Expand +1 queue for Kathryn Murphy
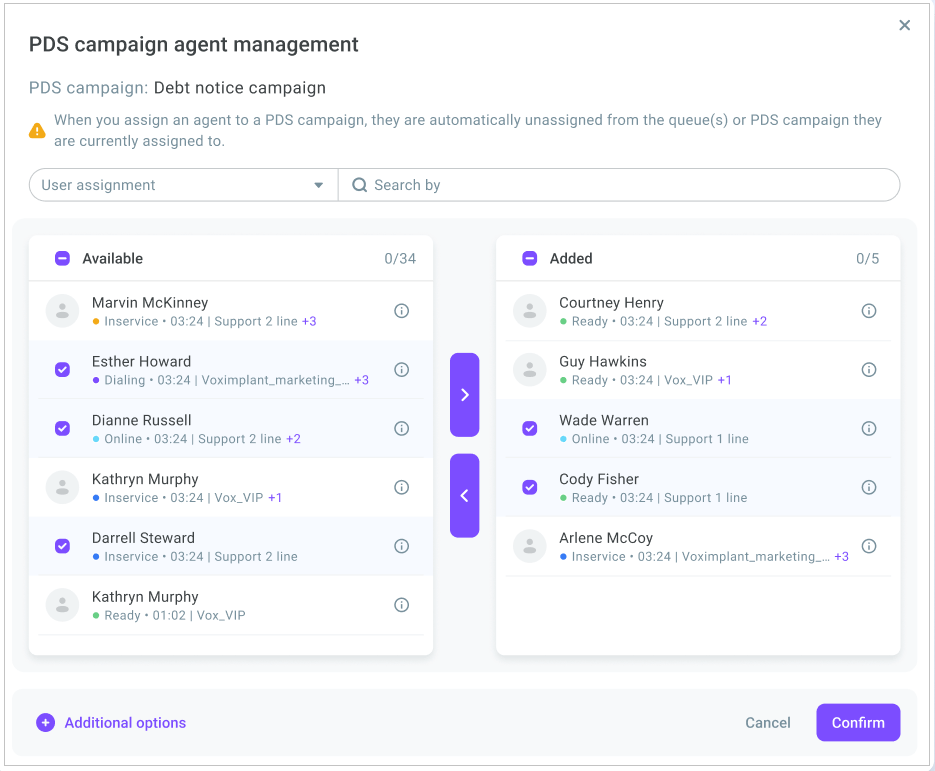Screen dimensions: 935x771 [275, 497]
